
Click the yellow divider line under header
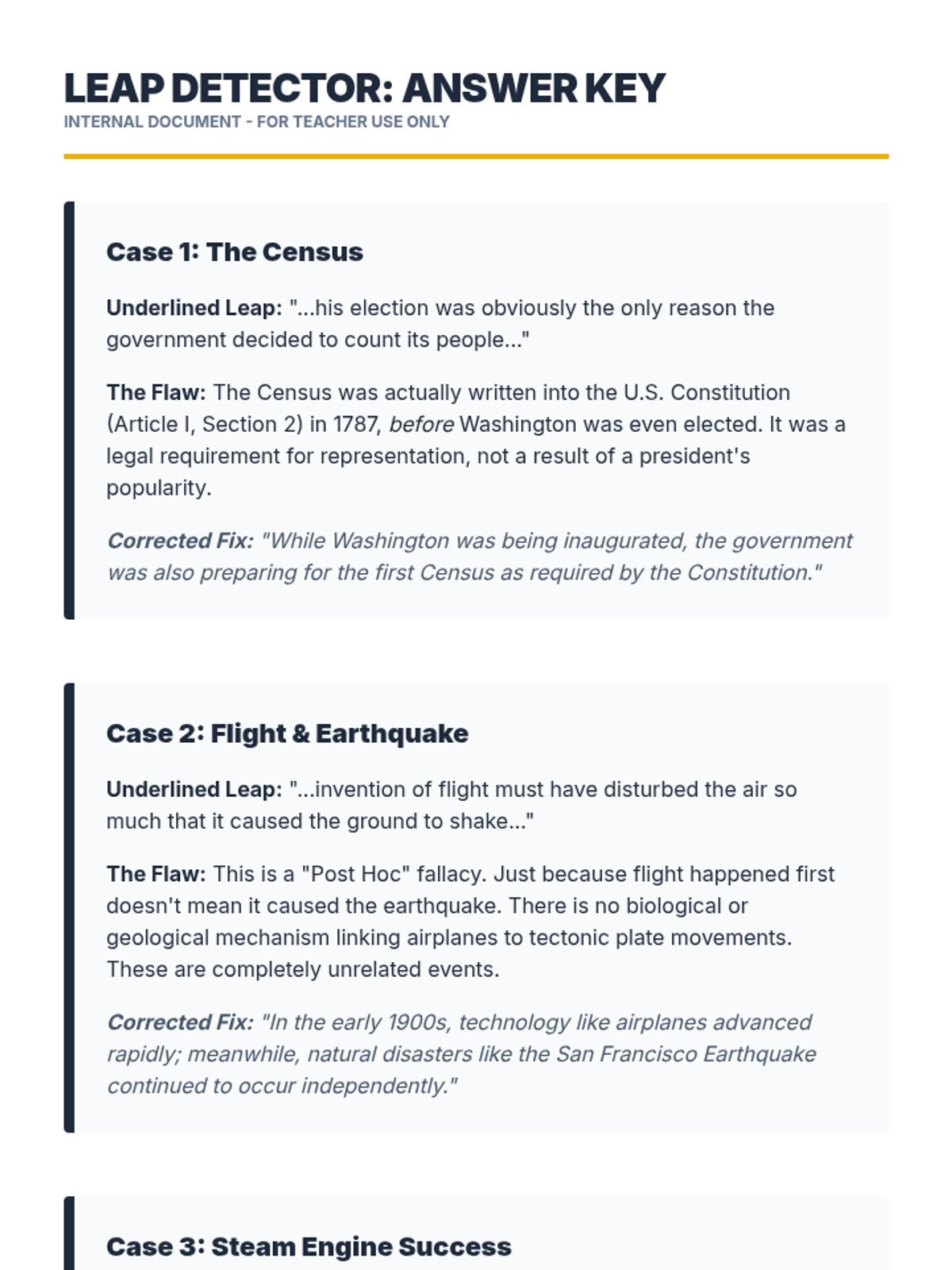point(476,156)
